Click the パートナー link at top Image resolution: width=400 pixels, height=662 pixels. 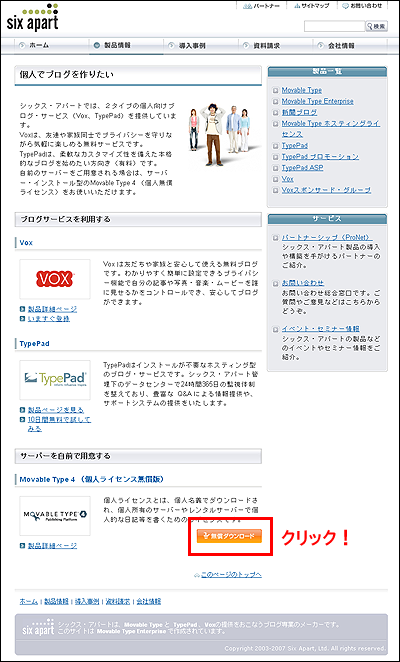point(261,6)
